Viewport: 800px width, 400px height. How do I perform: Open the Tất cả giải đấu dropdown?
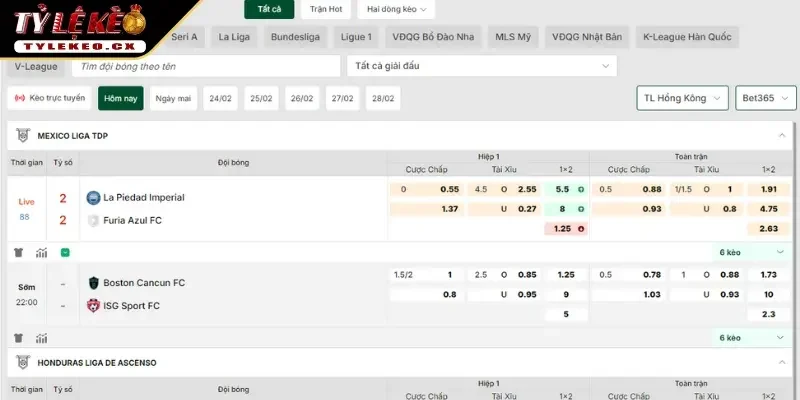[480, 66]
